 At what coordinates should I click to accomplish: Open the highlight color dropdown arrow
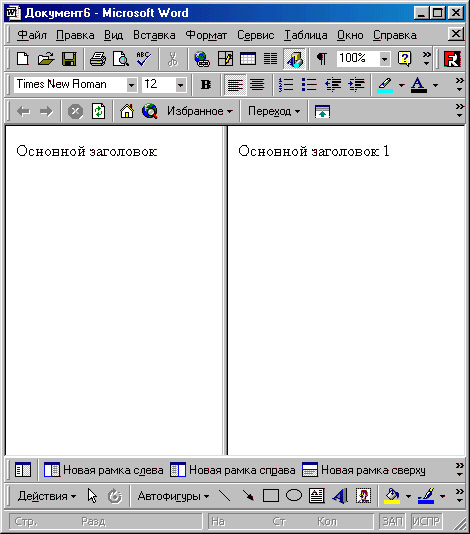pos(402,85)
